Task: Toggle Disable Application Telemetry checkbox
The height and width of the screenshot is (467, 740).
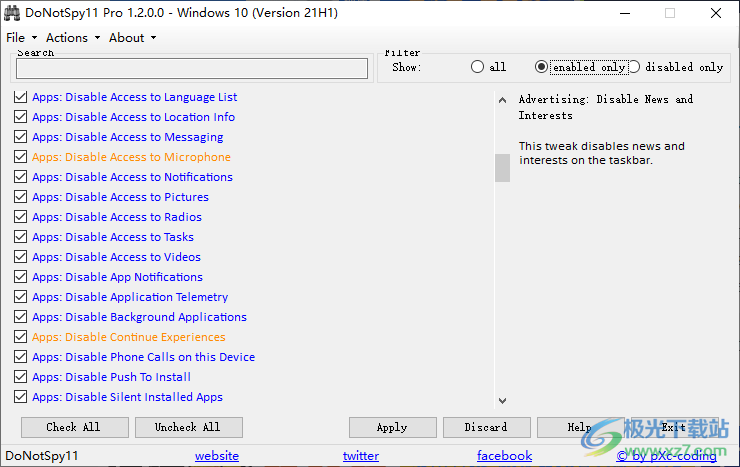Action: pos(20,297)
